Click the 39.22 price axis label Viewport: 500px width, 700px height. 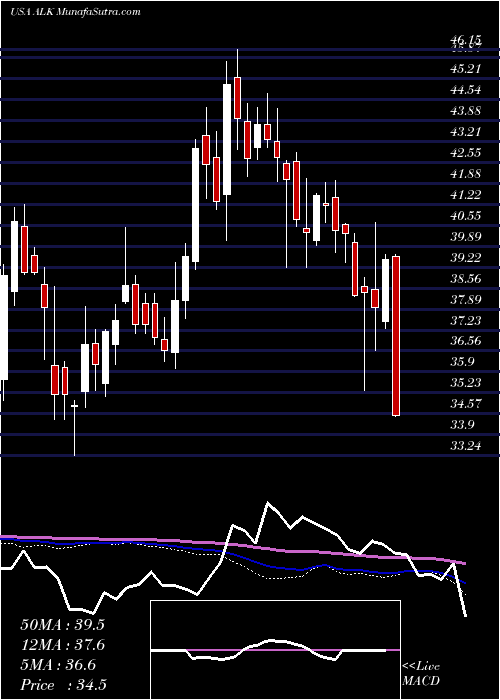coord(465,258)
